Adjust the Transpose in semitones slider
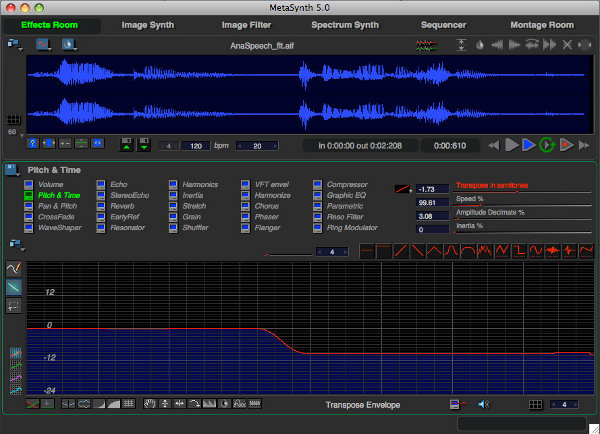The width and height of the screenshot is (600, 434). pyautogui.click(x=522, y=192)
